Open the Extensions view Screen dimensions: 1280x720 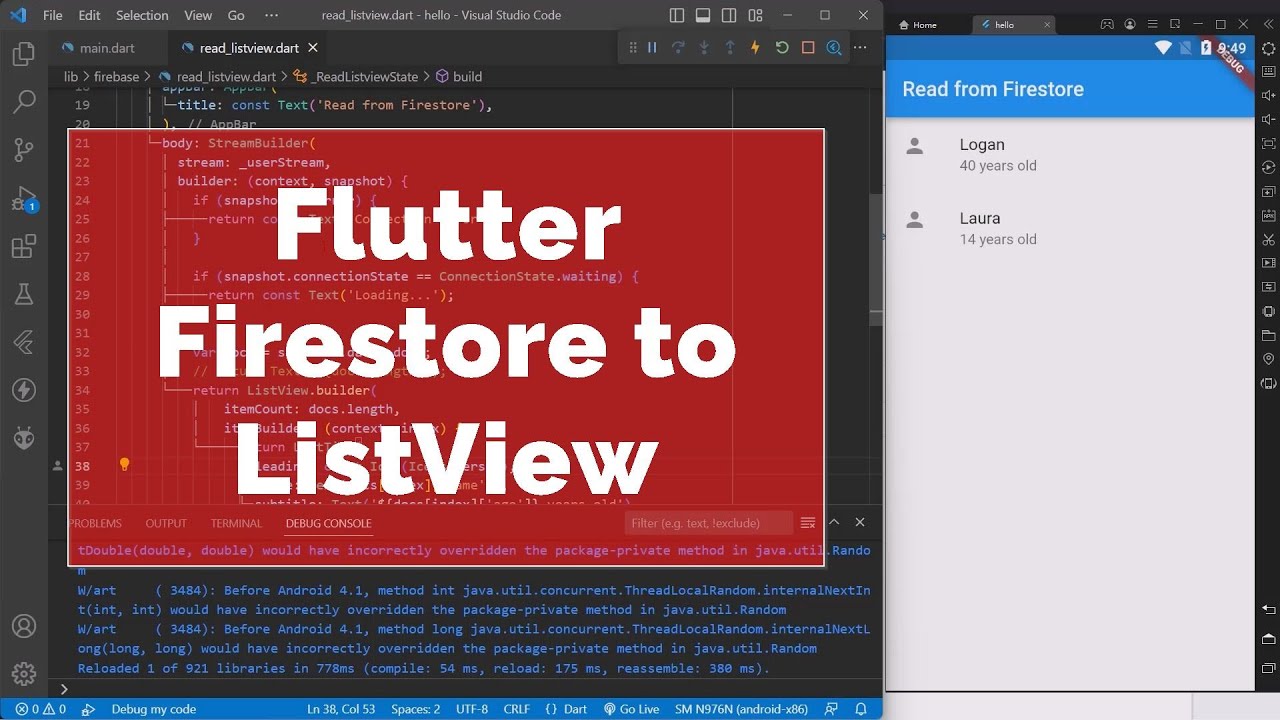(24, 246)
